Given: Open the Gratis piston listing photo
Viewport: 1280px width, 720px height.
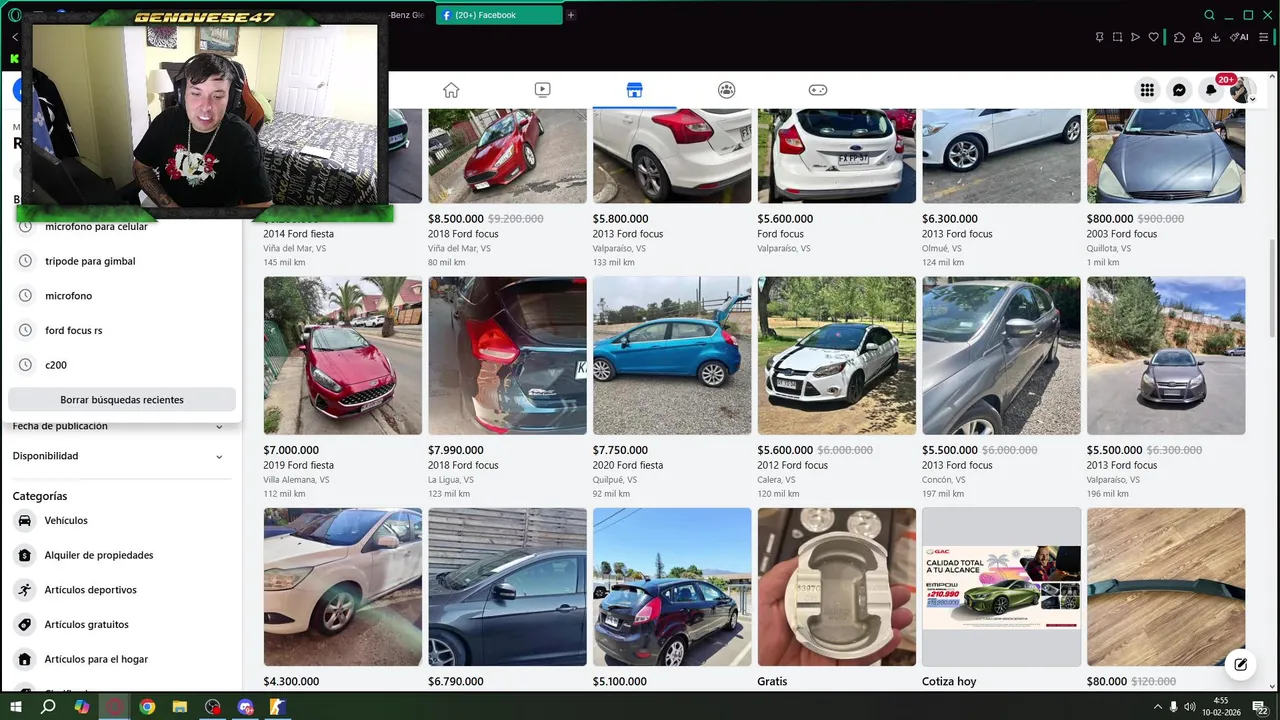Looking at the screenshot, I should (837, 587).
